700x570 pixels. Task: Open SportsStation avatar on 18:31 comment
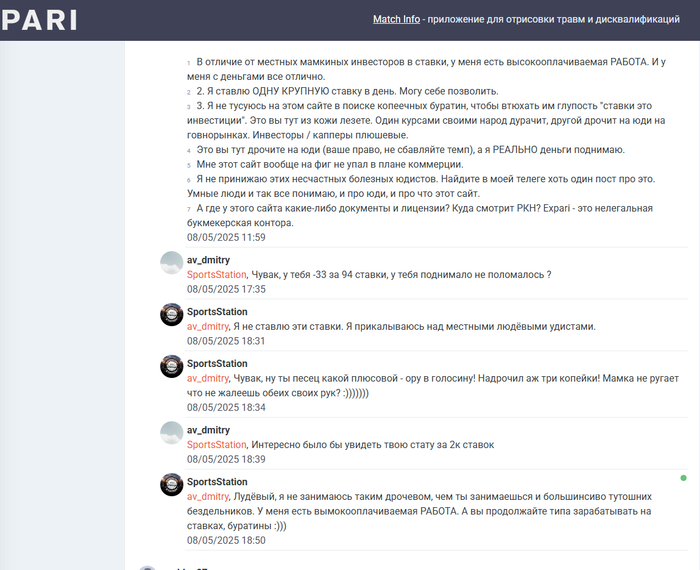click(x=172, y=315)
